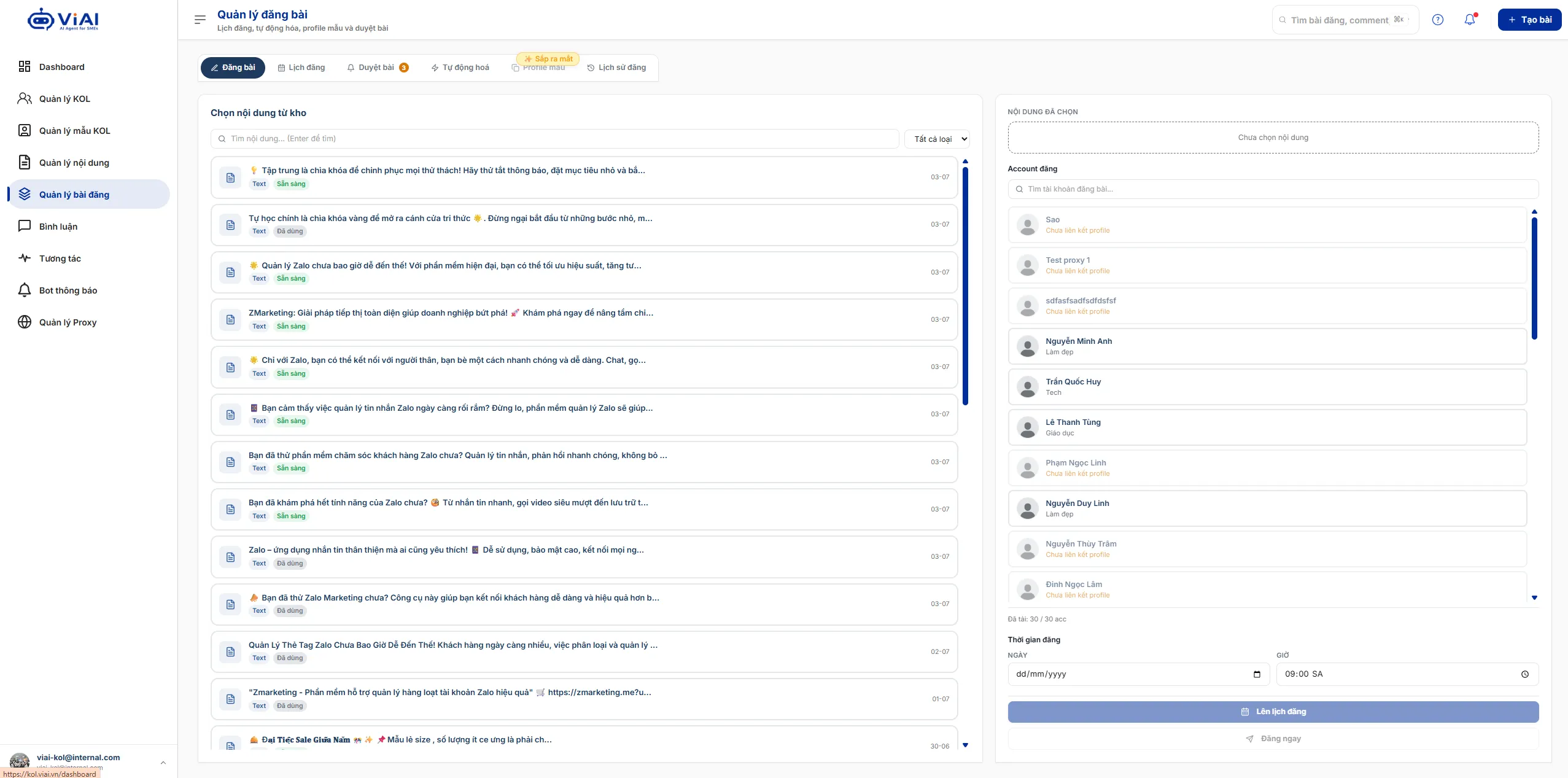Select the Đăng bài tab
The width and height of the screenshot is (1568, 778).
click(x=233, y=68)
